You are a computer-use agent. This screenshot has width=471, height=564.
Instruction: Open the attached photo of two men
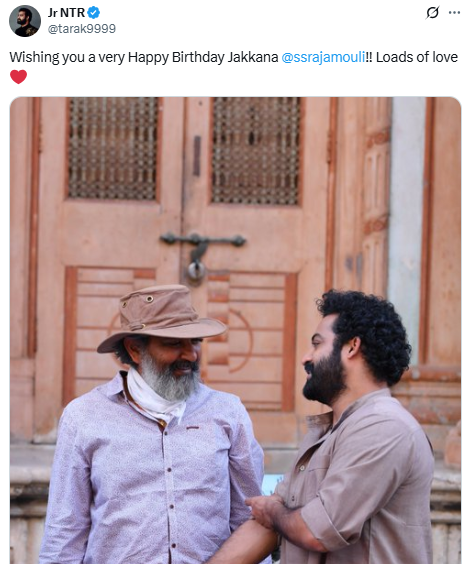click(235, 330)
